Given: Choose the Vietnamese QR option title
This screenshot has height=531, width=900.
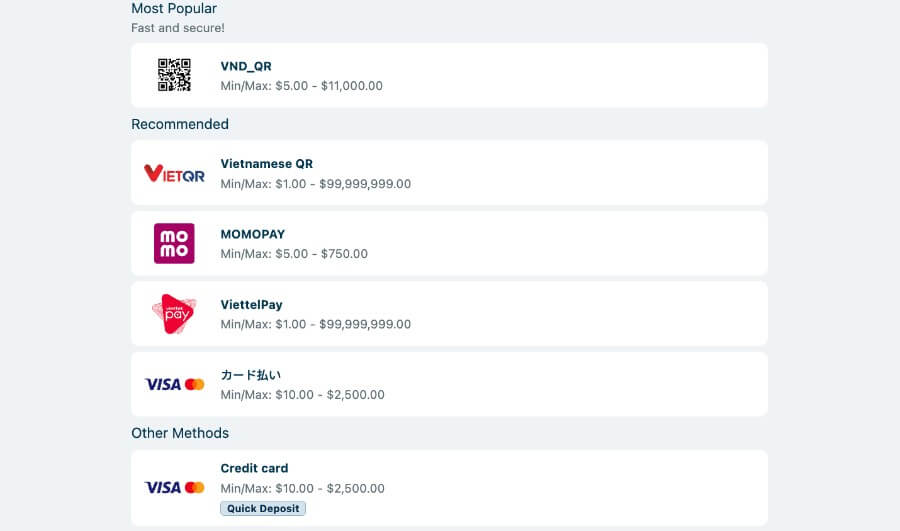Looking at the screenshot, I should [x=267, y=164].
